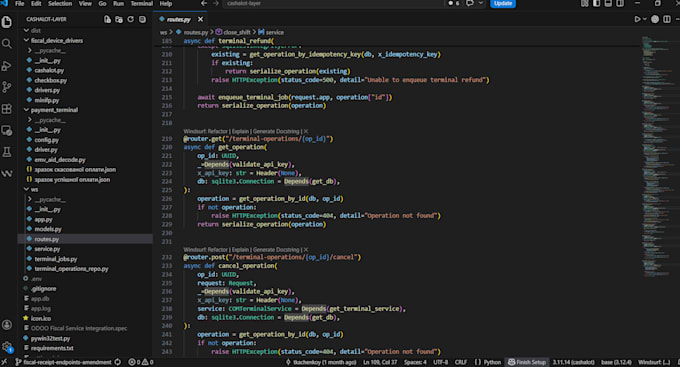Open the Help menu
Image resolution: width=680 pixels, height=367 pixels.
click(166, 3)
